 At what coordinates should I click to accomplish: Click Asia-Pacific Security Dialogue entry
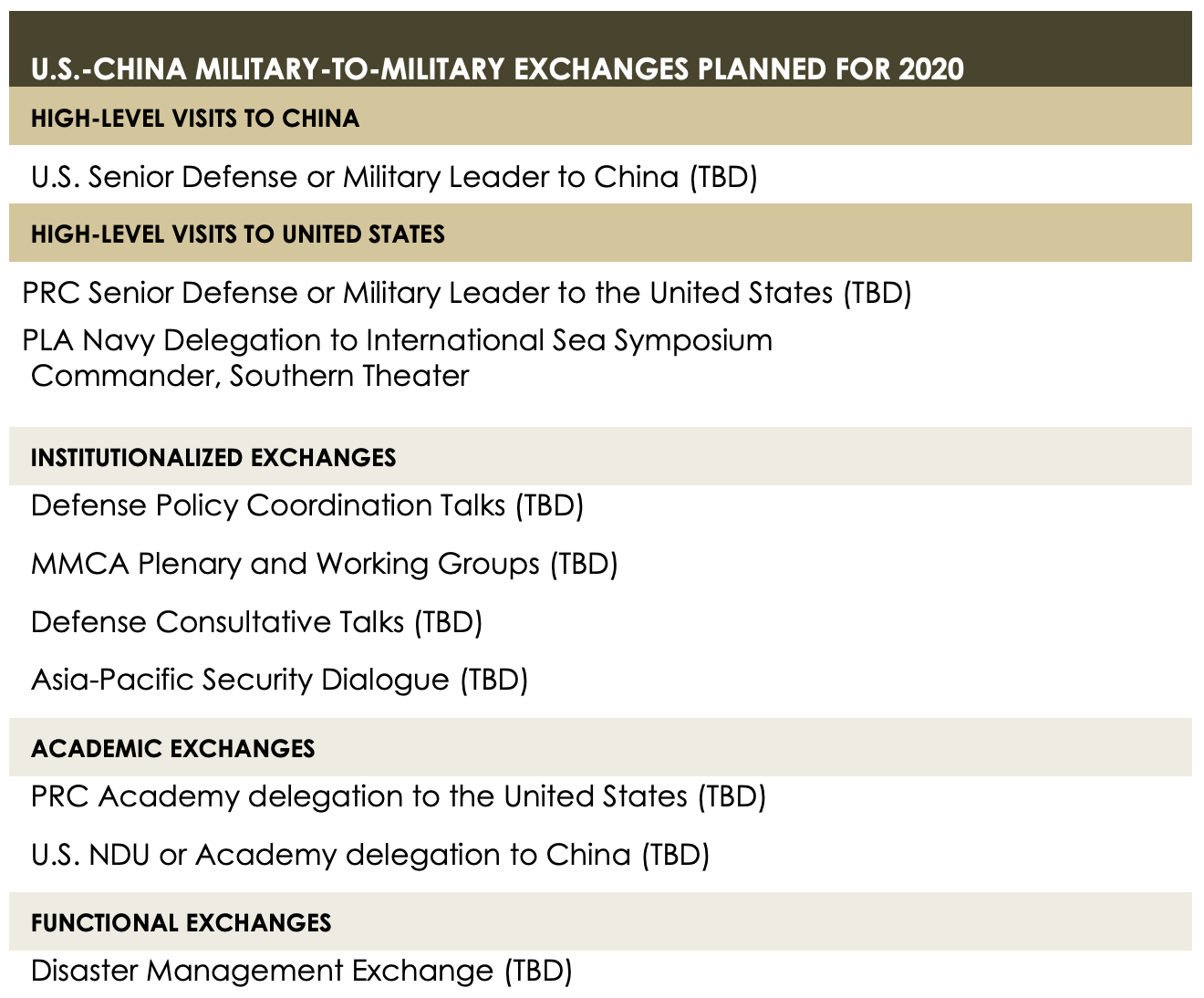coord(279,680)
